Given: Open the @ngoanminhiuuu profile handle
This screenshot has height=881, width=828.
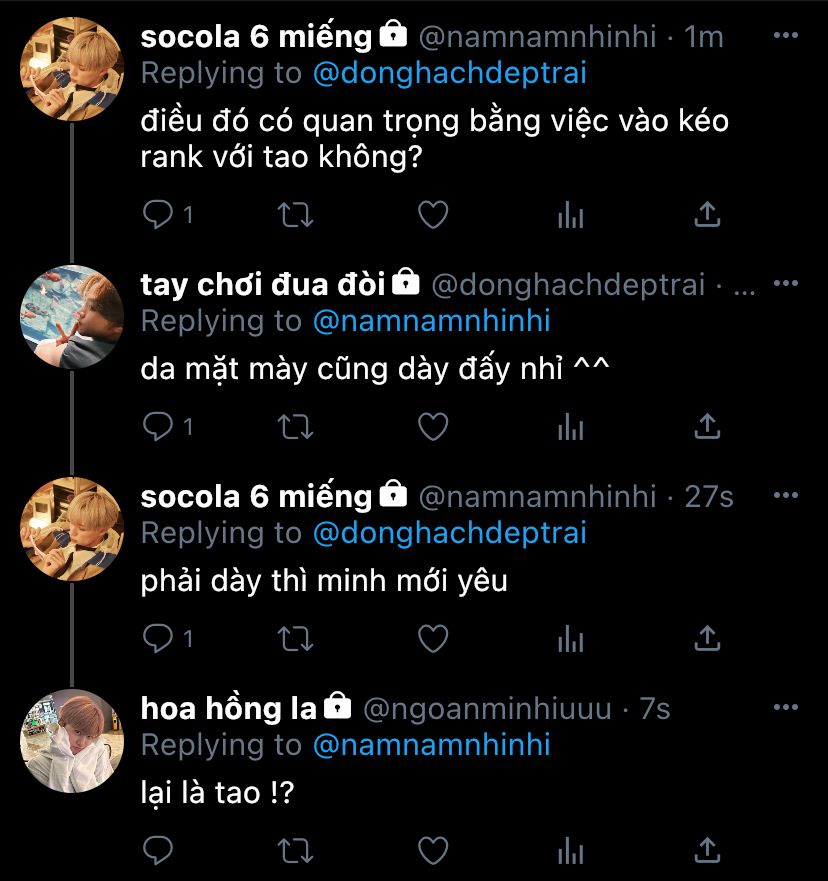Looking at the screenshot, I should pos(486,710).
